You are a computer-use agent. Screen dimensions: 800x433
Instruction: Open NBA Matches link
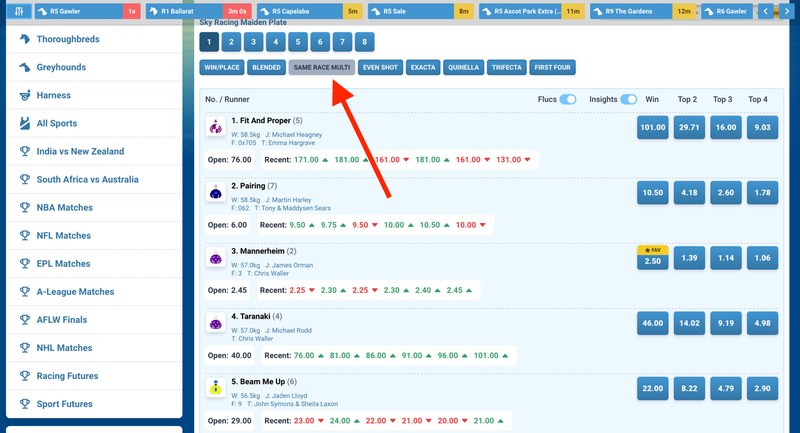point(64,208)
